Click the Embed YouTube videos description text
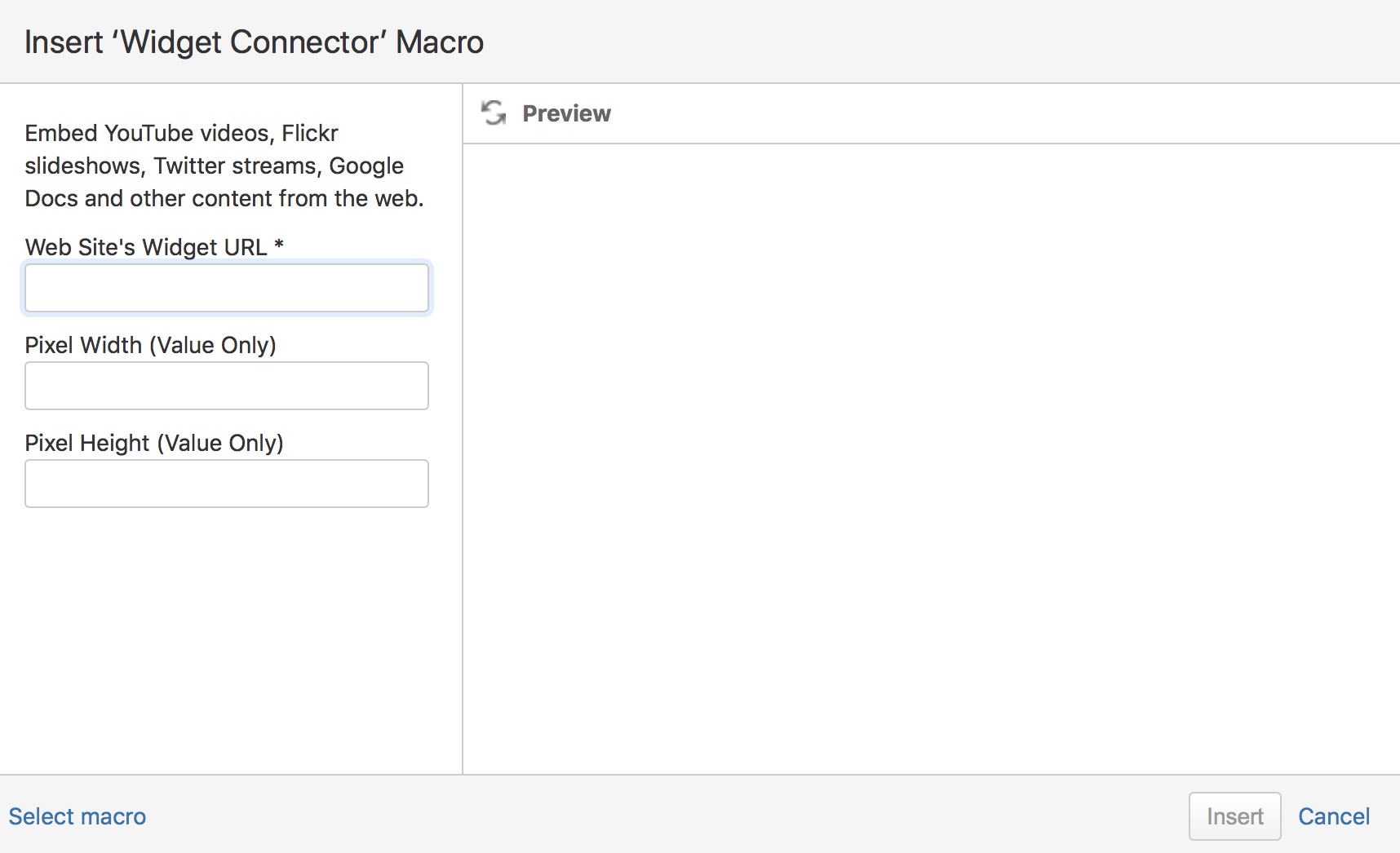The height and width of the screenshot is (853, 1400). tap(224, 166)
